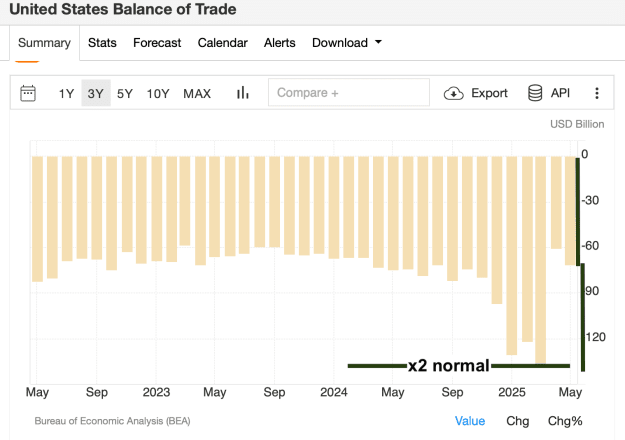Open the three-dot more options menu
Viewport: 625px width, 440px height.
pos(597,93)
